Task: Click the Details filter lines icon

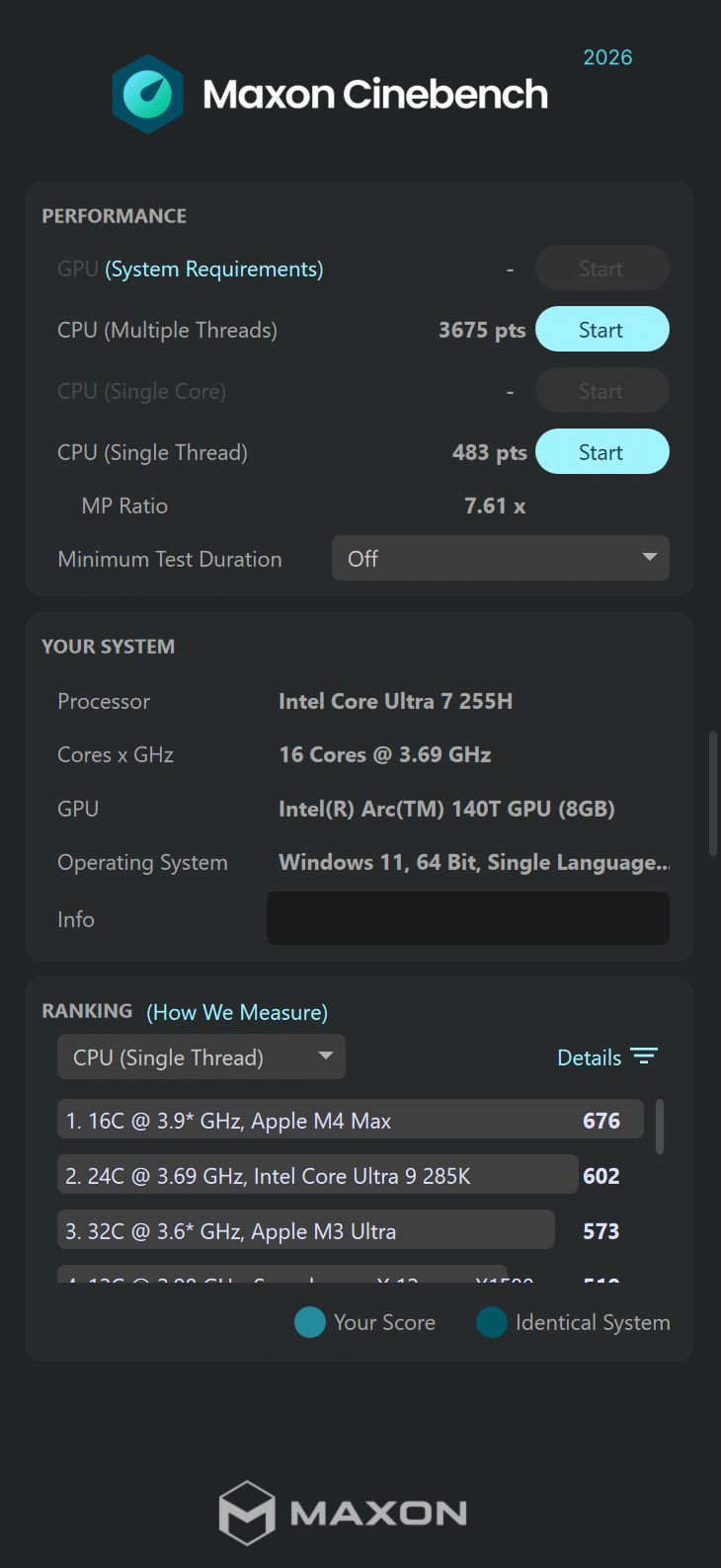Action: click(x=644, y=1057)
